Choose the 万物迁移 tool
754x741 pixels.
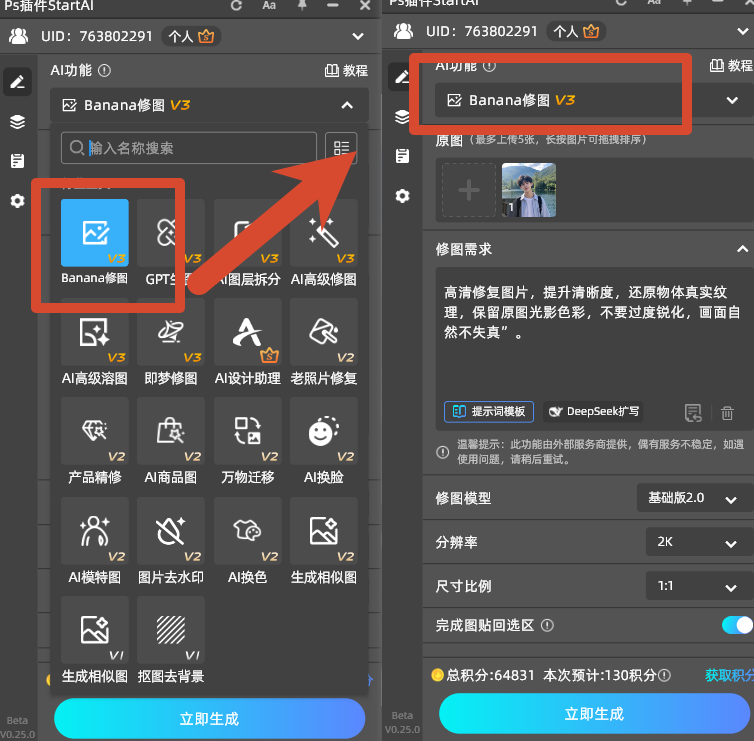click(248, 431)
